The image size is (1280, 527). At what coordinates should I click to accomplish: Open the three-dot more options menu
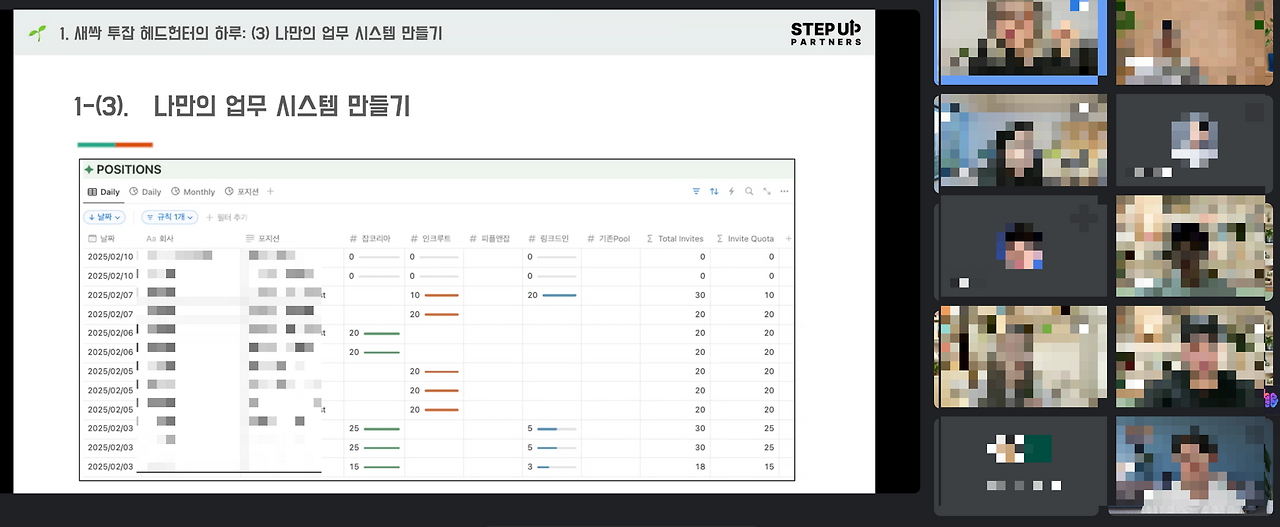point(785,191)
